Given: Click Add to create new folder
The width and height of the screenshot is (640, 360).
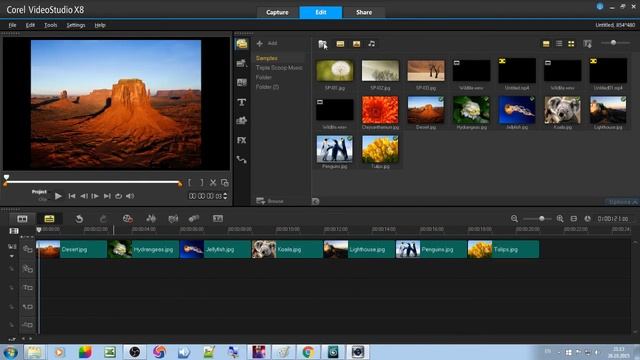Looking at the screenshot, I should point(267,43).
